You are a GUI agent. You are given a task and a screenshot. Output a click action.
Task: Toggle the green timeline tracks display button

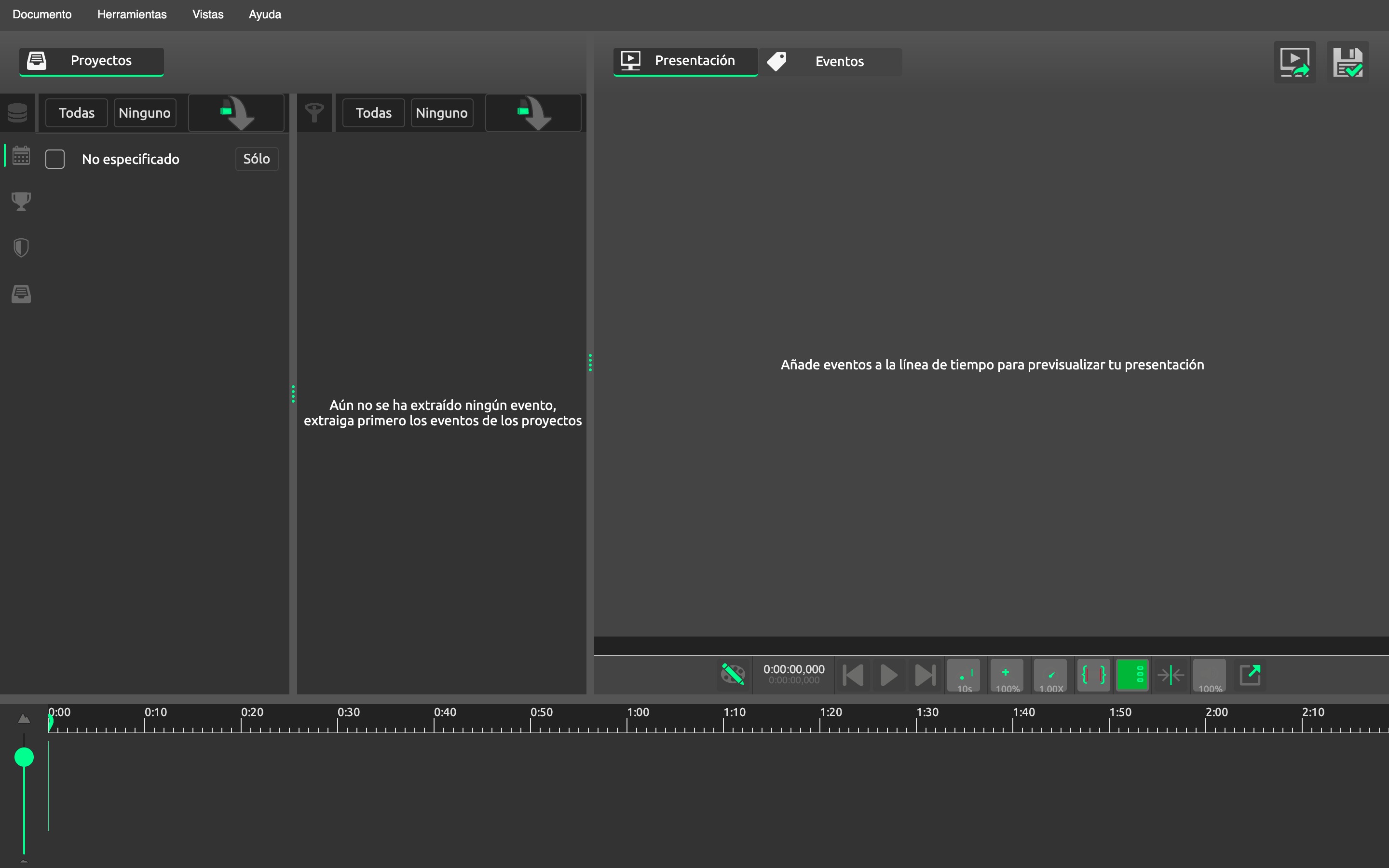pyautogui.click(x=1132, y=675)
